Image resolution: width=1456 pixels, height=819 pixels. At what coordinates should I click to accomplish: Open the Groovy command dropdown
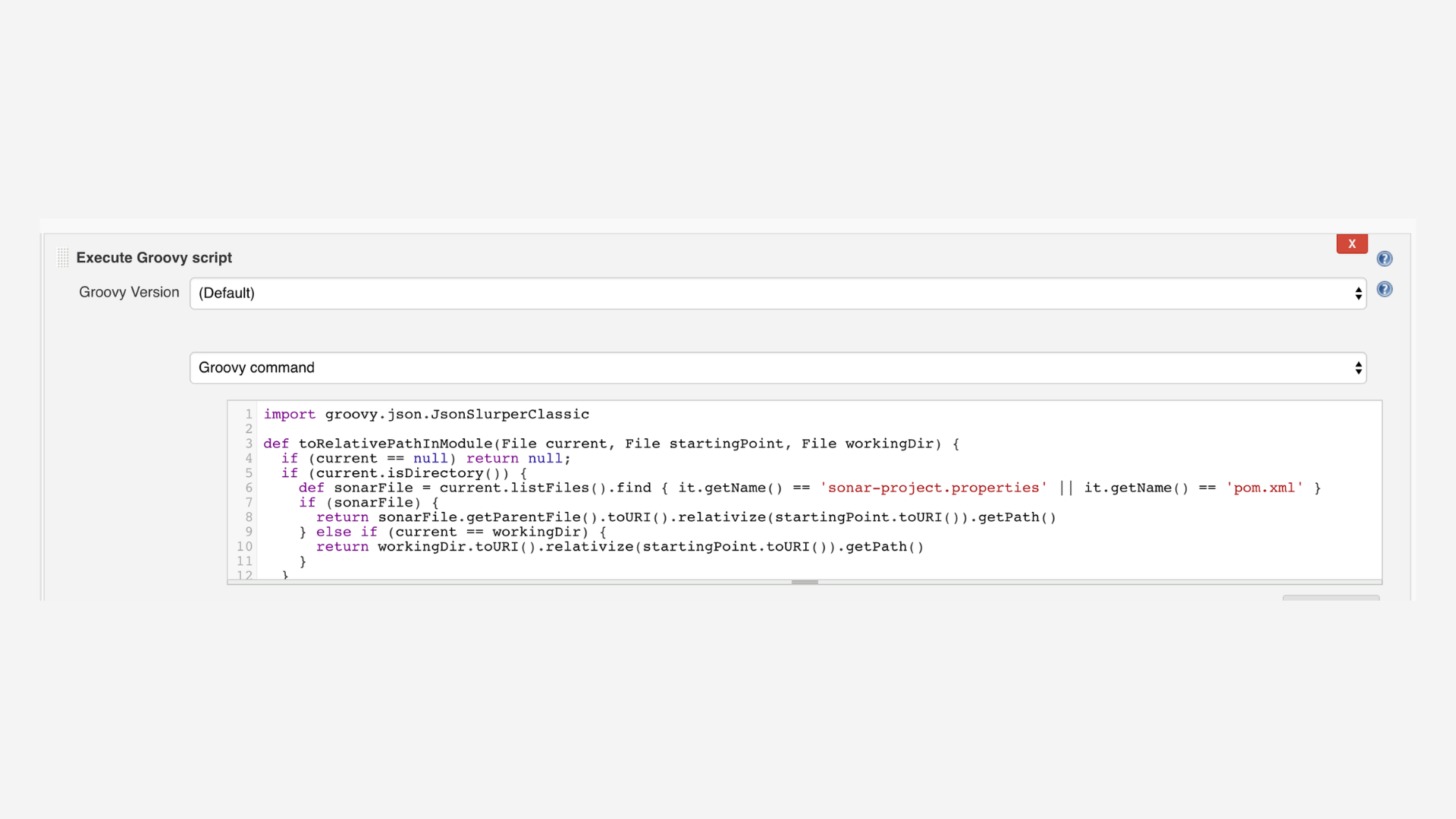[x=777, y=368]
